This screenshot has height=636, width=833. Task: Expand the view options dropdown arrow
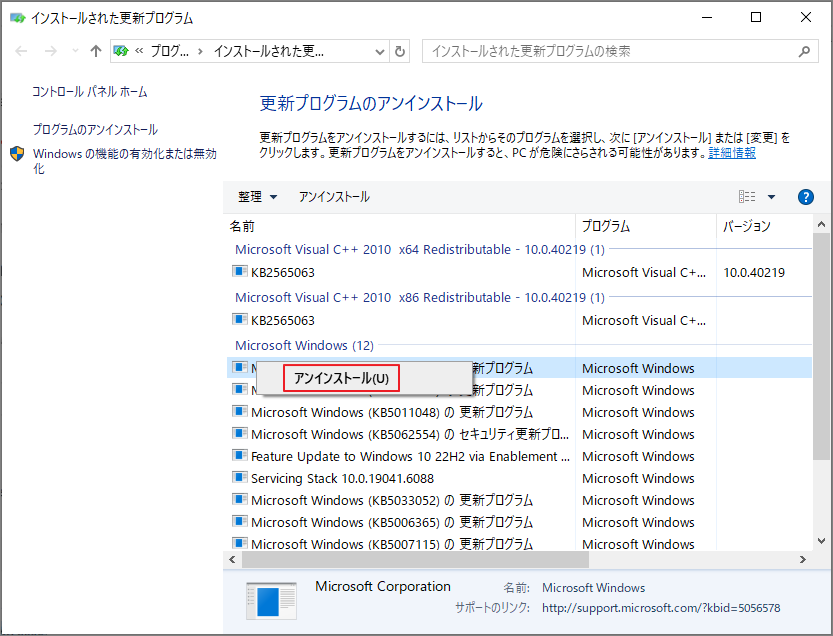[771, 197]
